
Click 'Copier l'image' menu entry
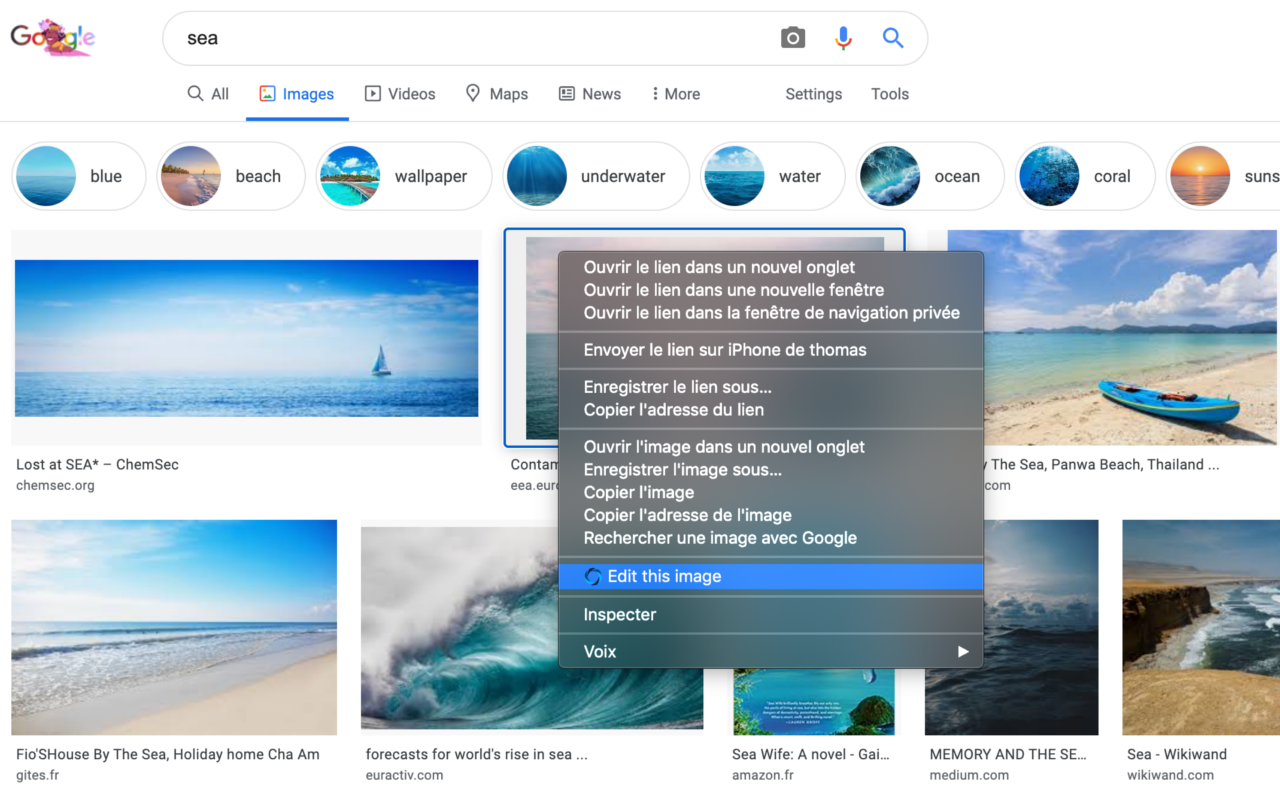(771, 492)
